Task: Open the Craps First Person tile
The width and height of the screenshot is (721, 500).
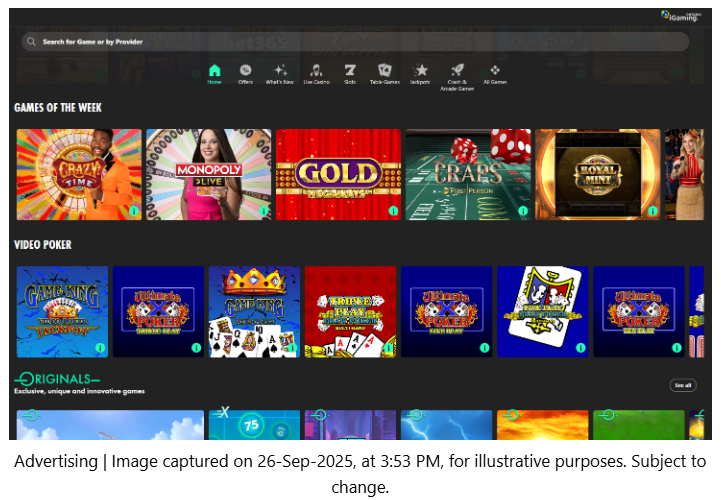Action: click(468, 174)
